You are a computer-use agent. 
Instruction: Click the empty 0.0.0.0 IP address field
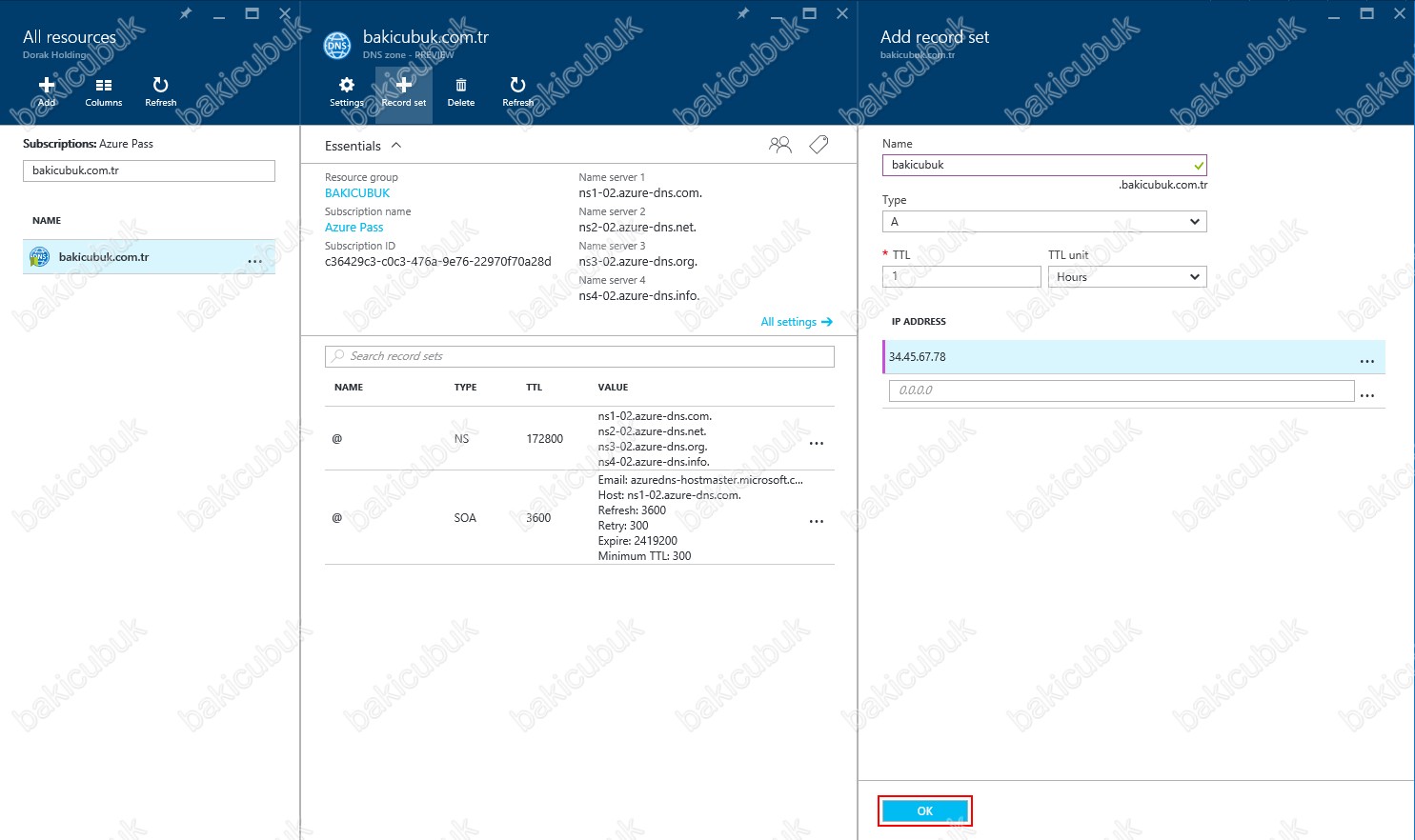(1122, 390)
